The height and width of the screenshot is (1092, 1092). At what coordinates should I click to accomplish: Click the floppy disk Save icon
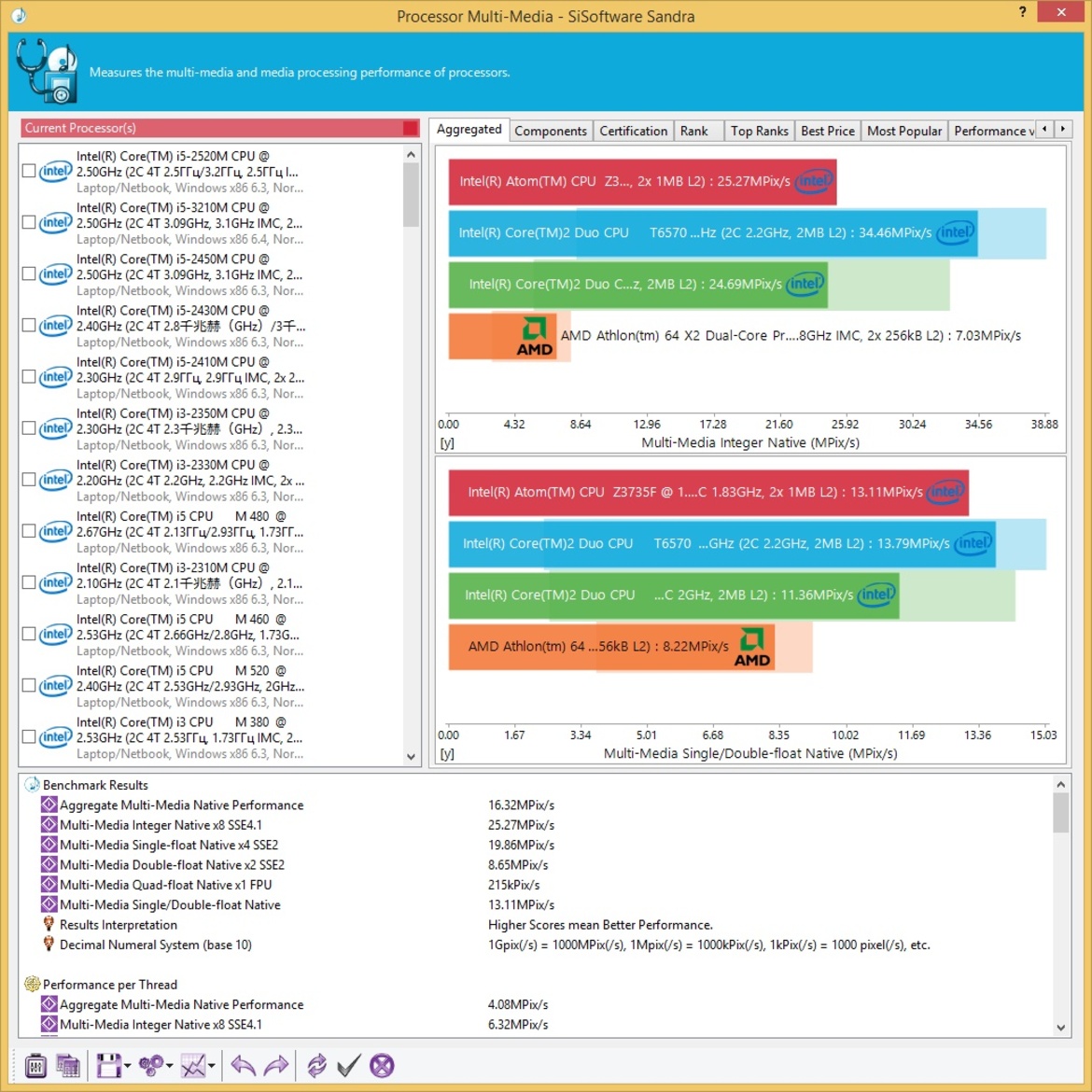click(x=108, y=1066)
